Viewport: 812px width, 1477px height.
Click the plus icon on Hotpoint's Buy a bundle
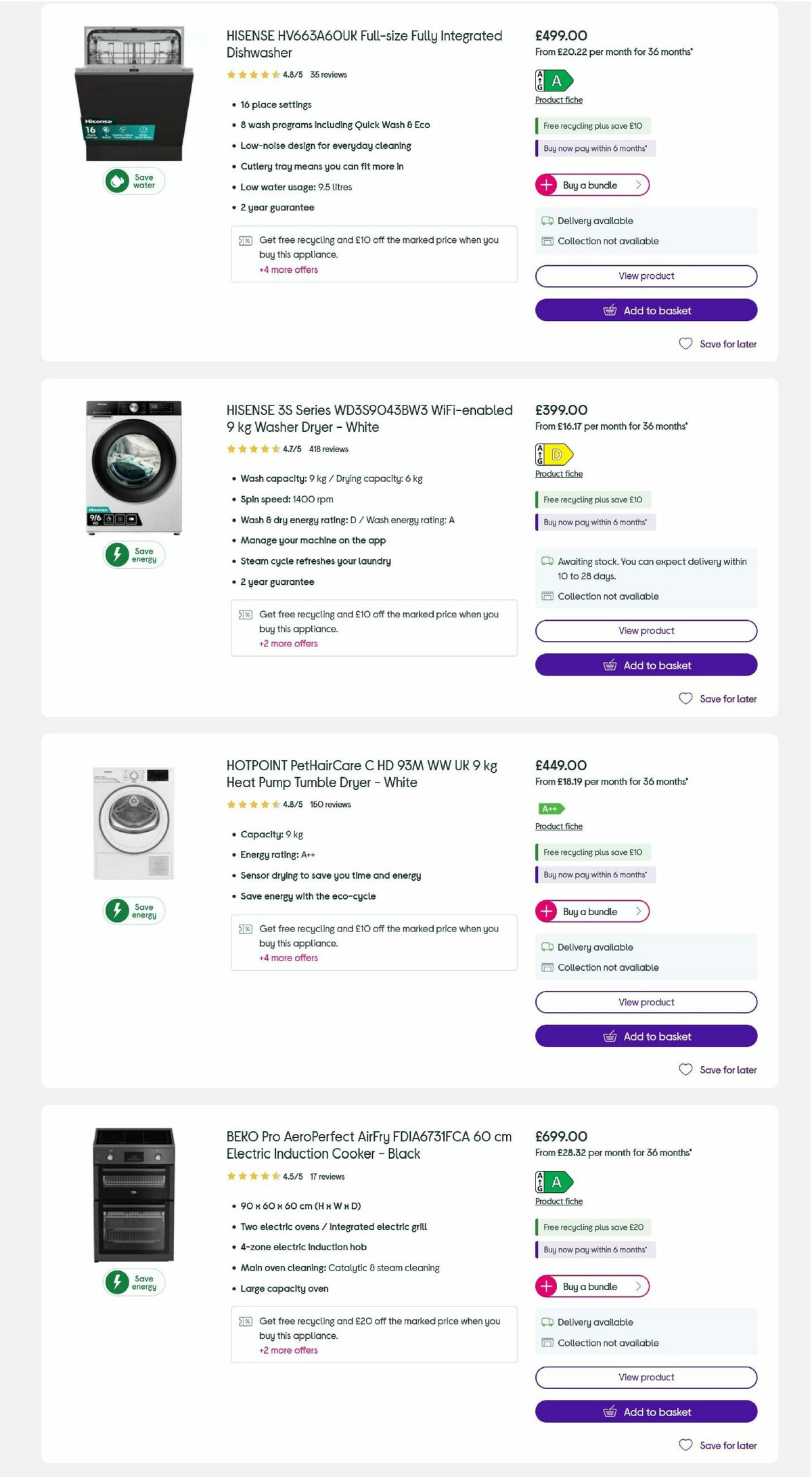(547, 911)
